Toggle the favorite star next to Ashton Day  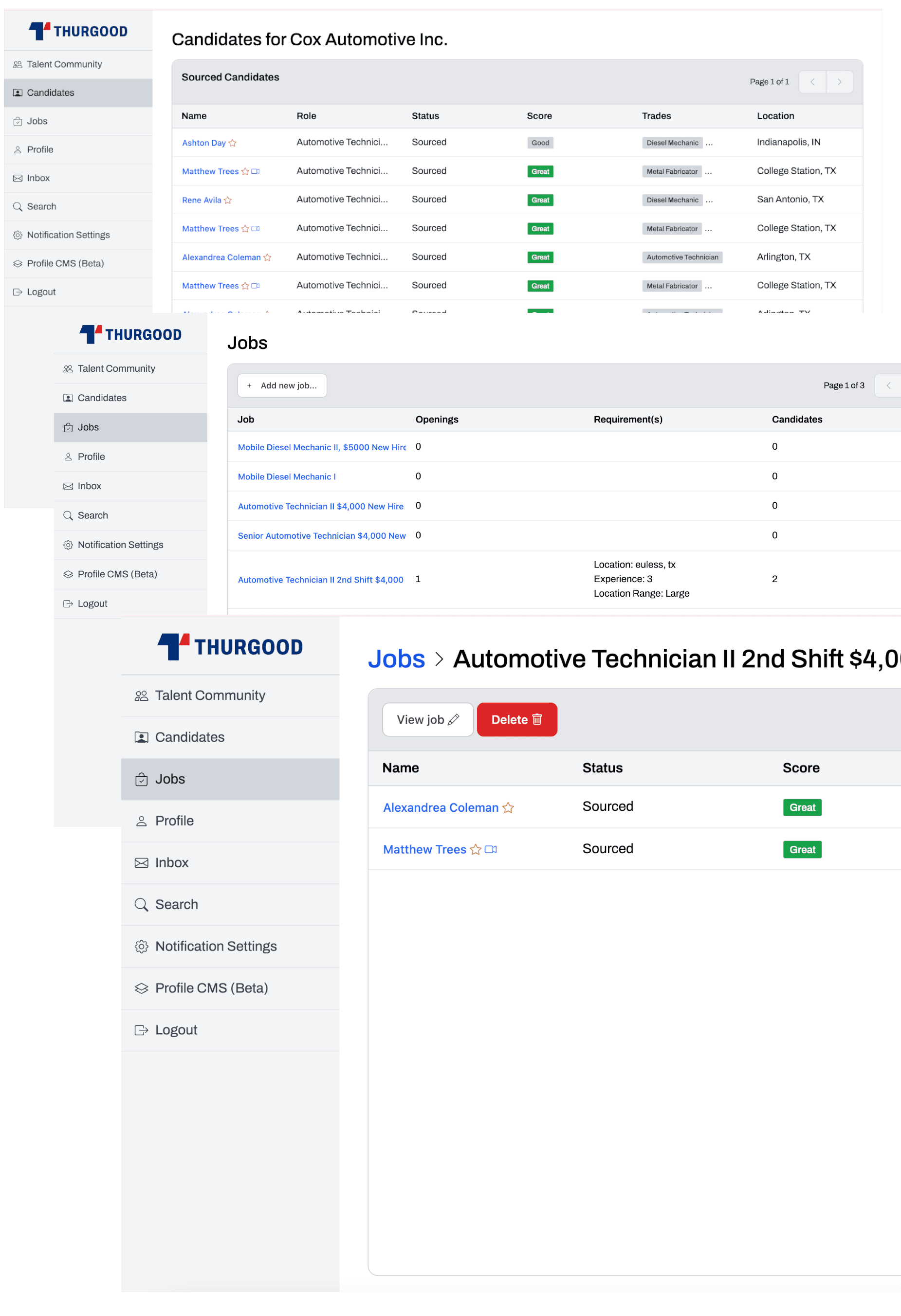(232, 143)
